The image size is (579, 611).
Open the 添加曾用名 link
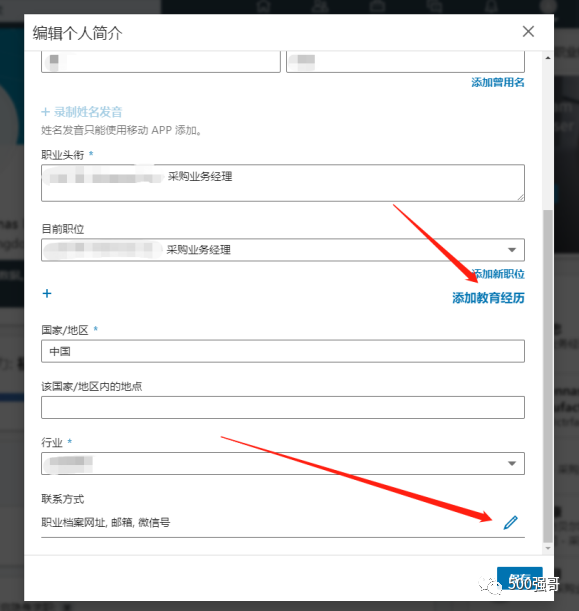498,82
